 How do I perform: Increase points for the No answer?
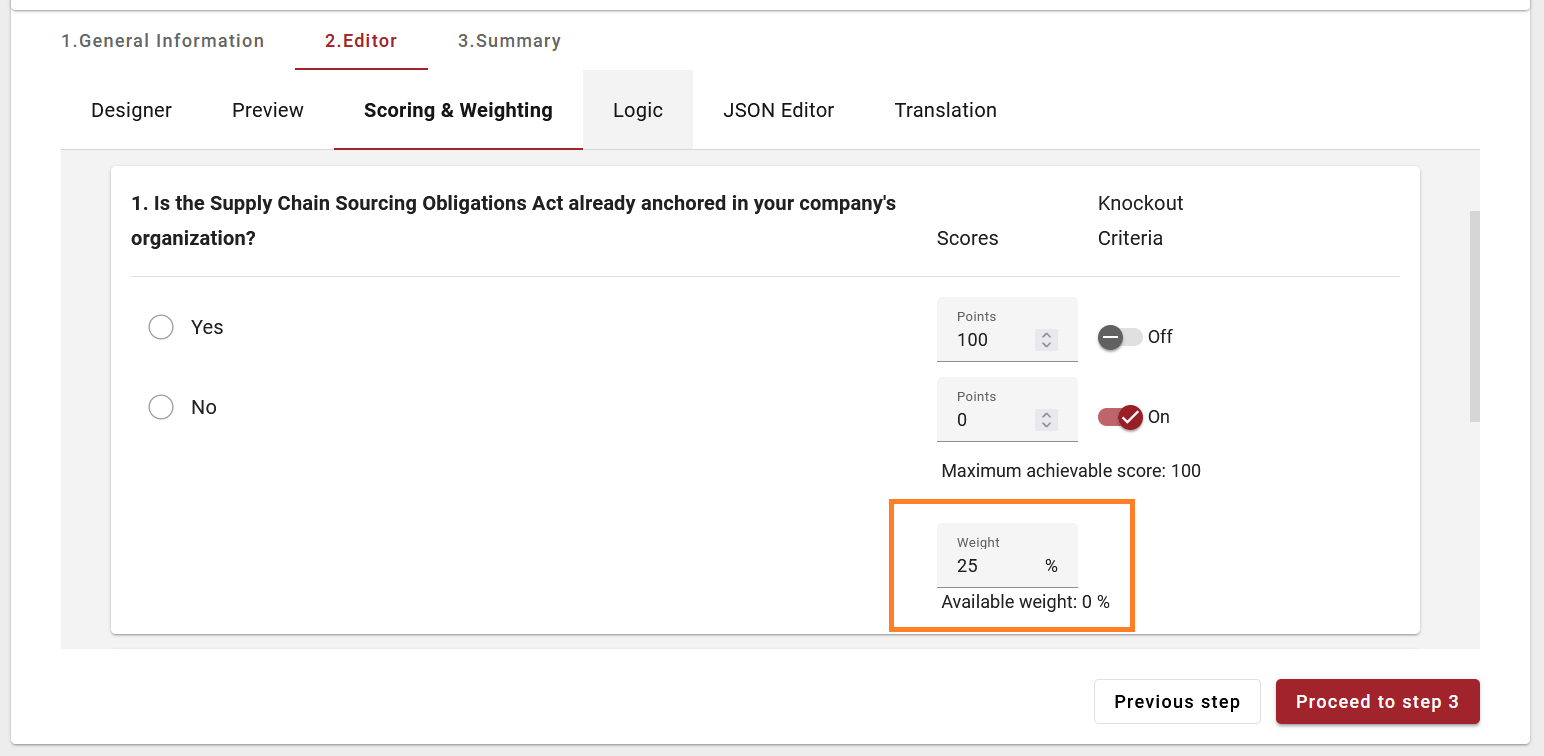(x=1046, y=415)
